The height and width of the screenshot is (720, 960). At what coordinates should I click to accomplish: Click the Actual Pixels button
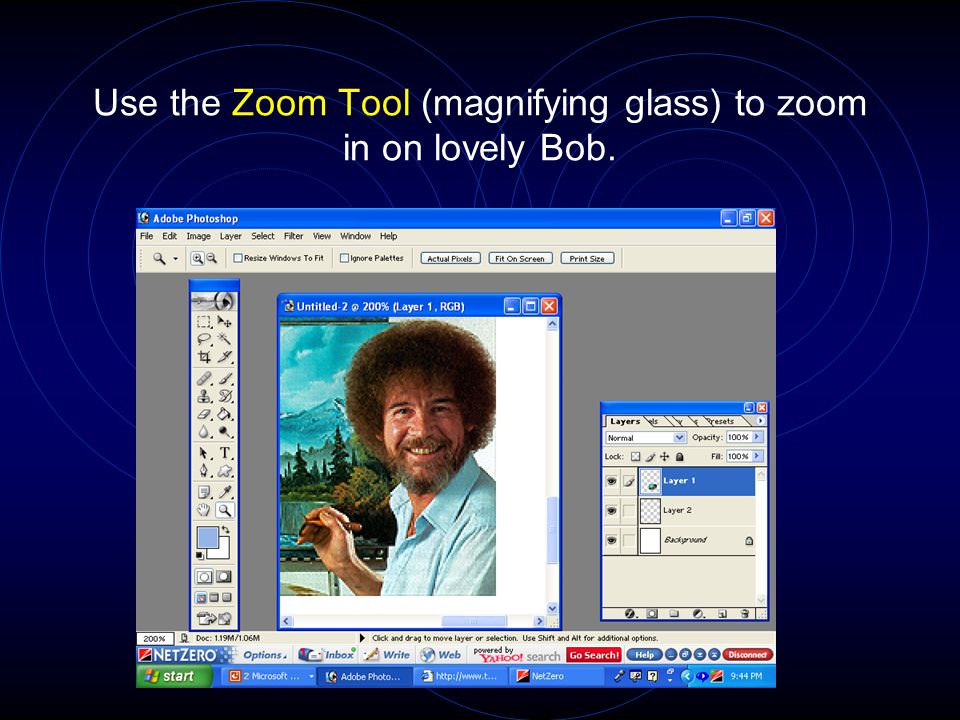(x=450, y=258)
